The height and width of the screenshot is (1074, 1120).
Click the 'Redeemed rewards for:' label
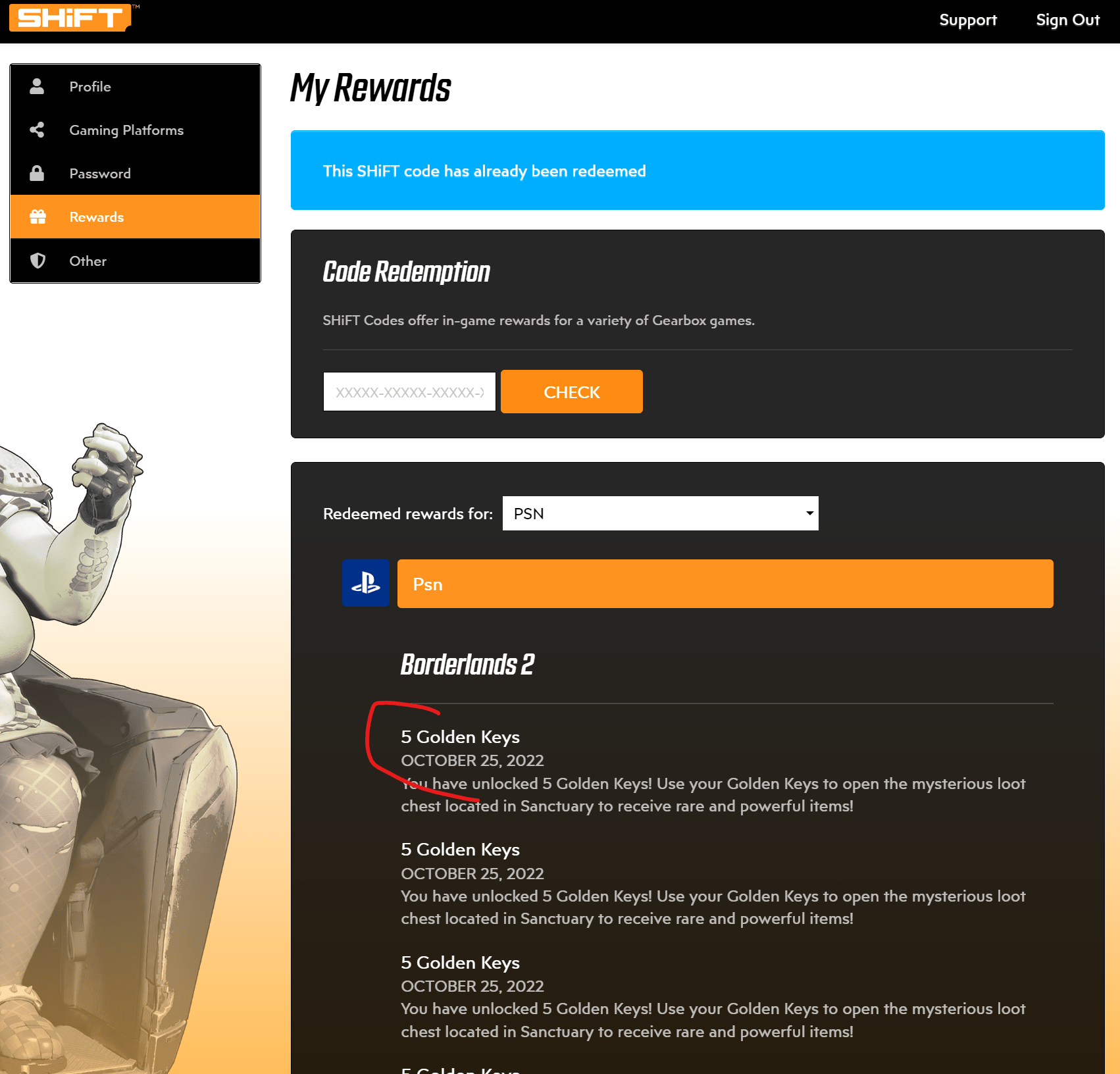pyautogui.click(x=408, y=514)
